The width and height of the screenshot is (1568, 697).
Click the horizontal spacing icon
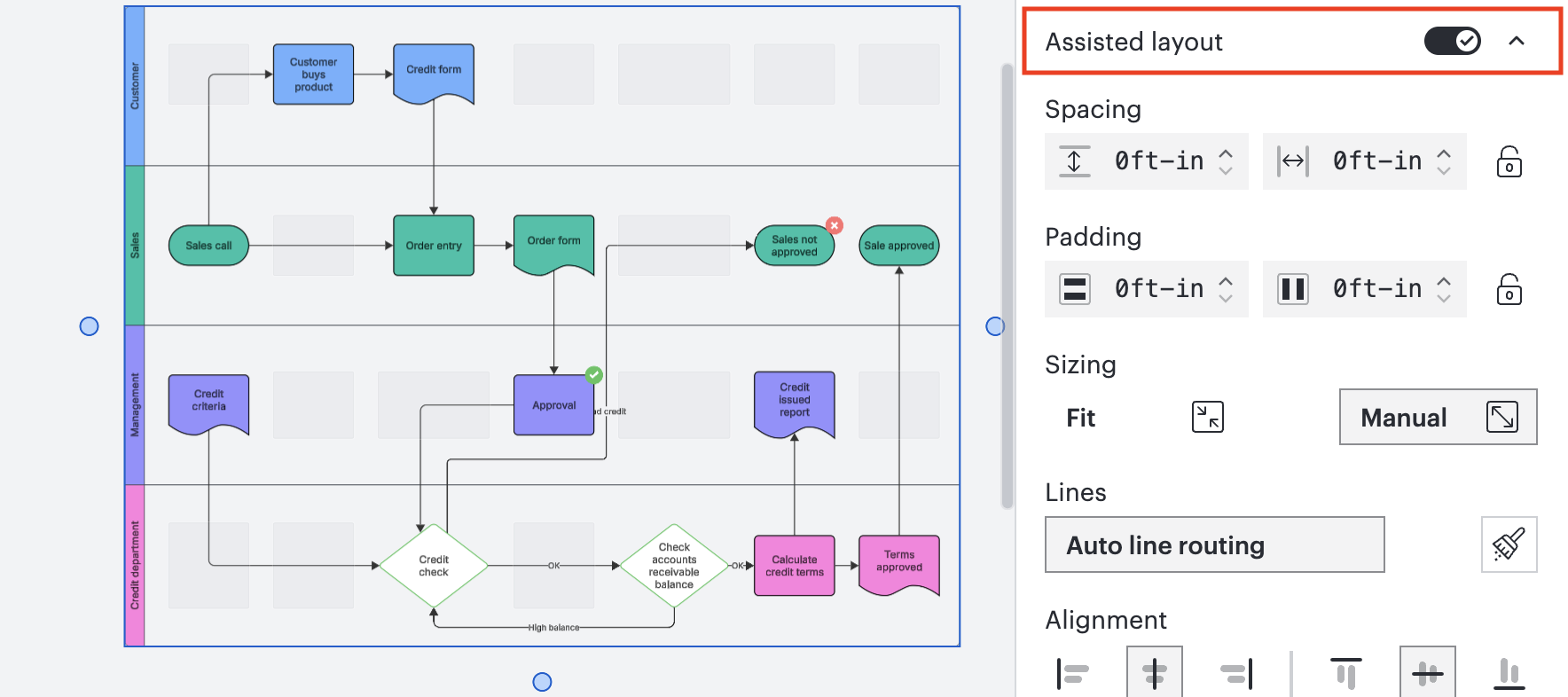point(1293,161)
